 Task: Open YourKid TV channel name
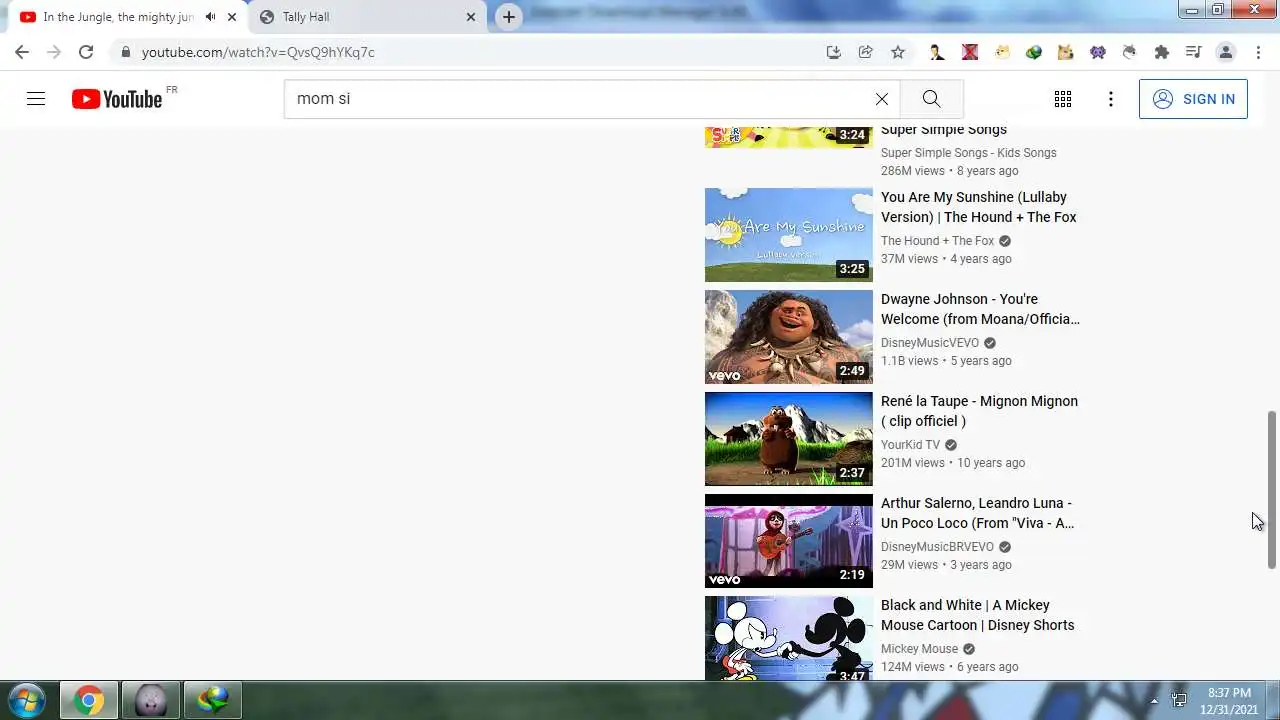click(910, 445)
